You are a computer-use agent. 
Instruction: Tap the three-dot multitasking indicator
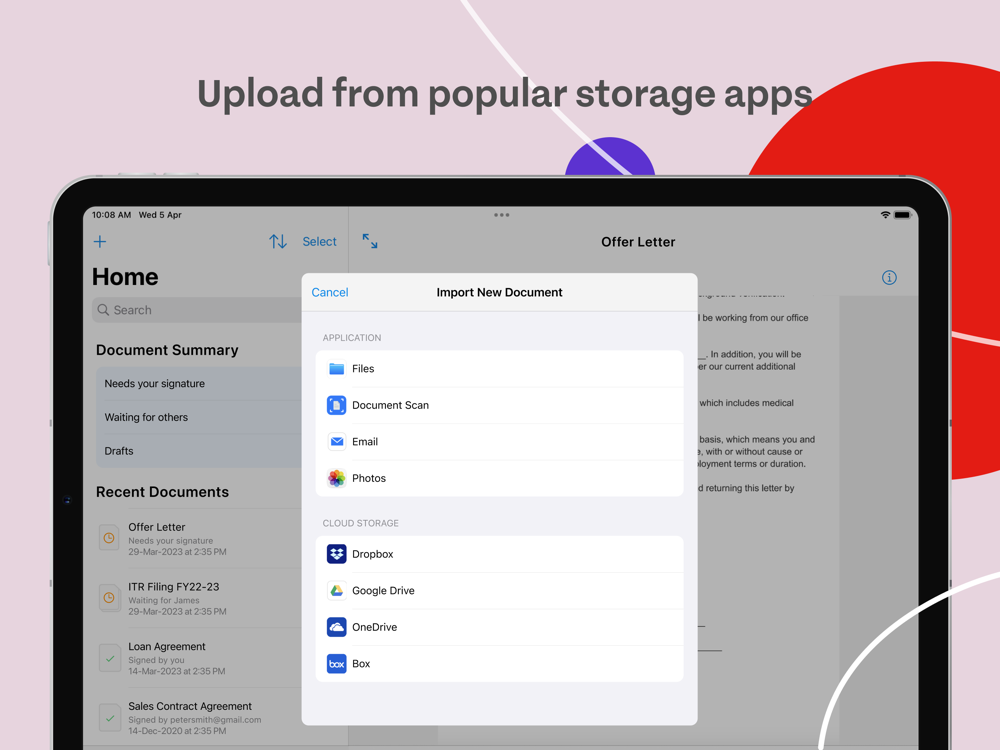click(x=502, y=215)
